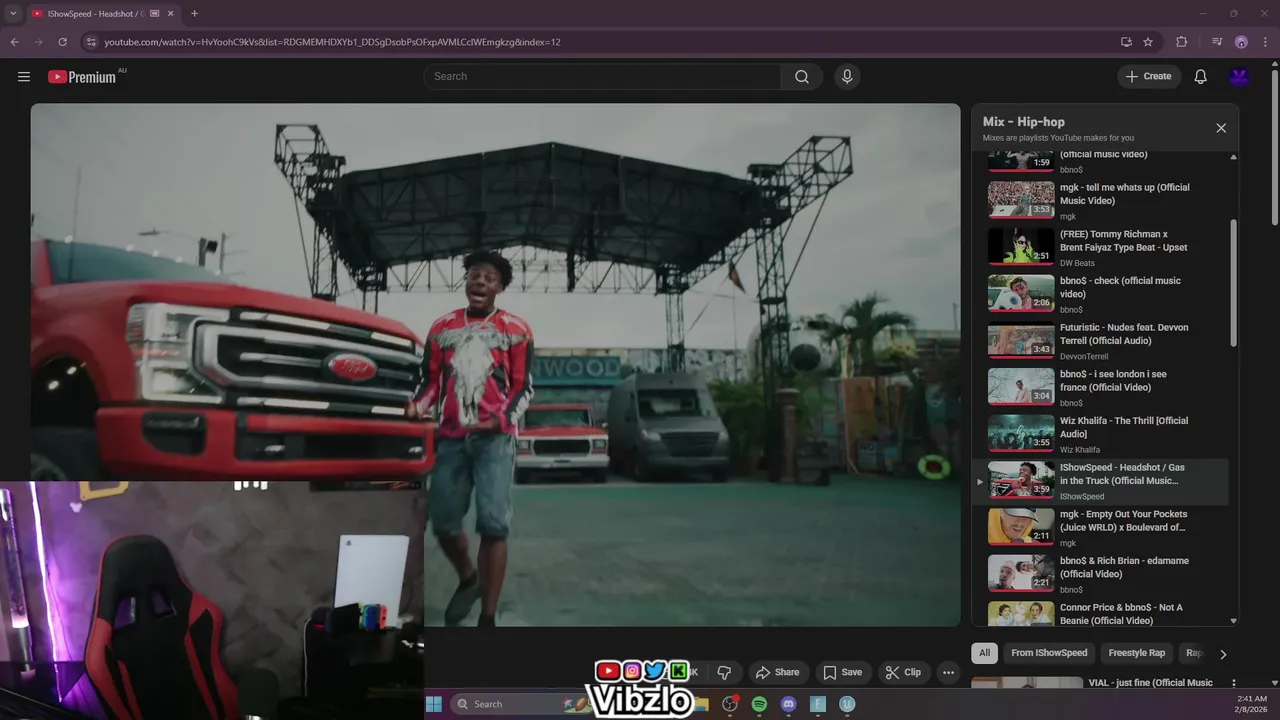Select the Freestyle Rap filter chip
The image size is (1280, 720).
tap(1136, 653)
